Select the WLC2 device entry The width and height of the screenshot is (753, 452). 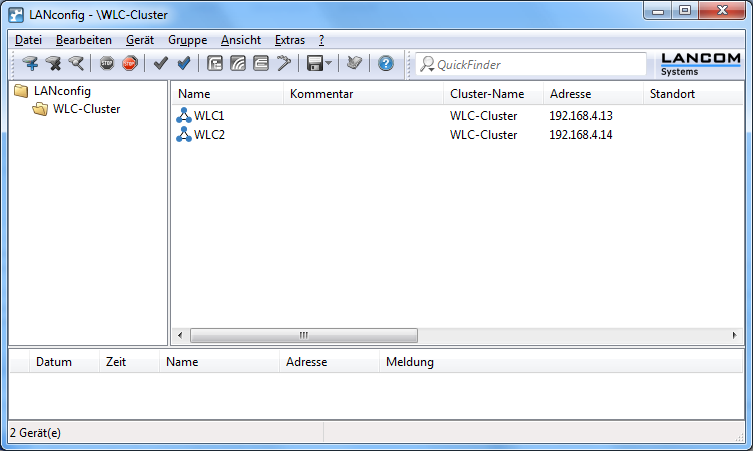tap(209, 135)
